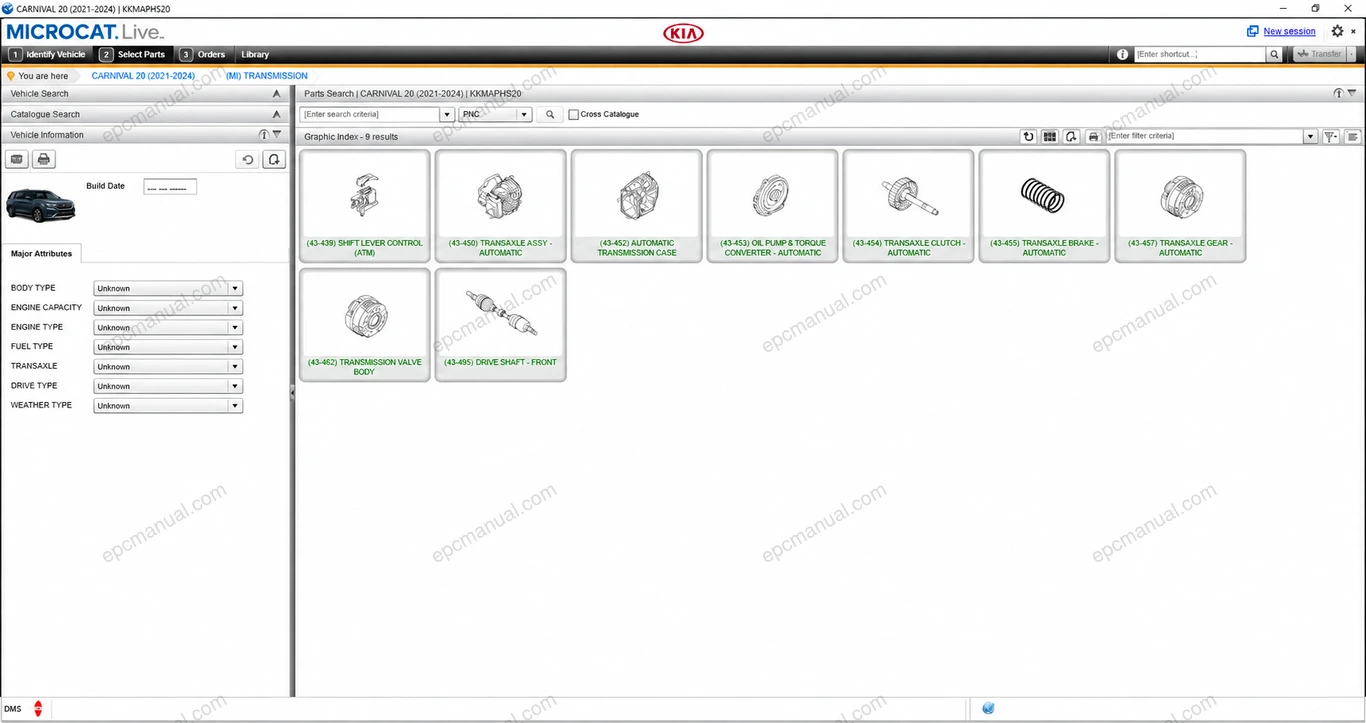Open the filter criteria dropdown arrow

pos(1311,136)
